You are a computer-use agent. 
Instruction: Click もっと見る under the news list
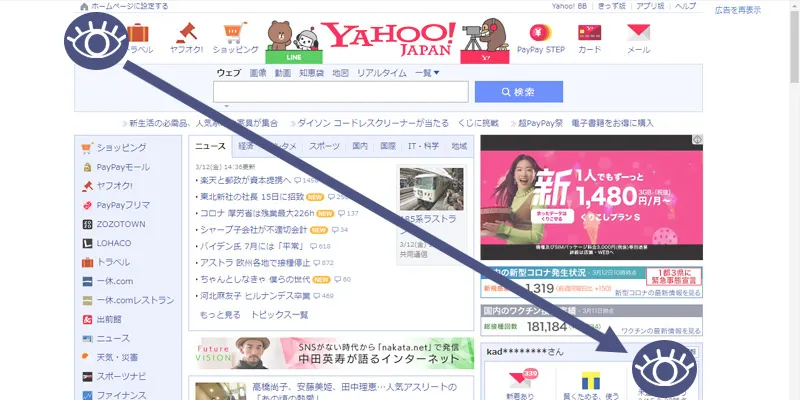(x=219, y=314)
